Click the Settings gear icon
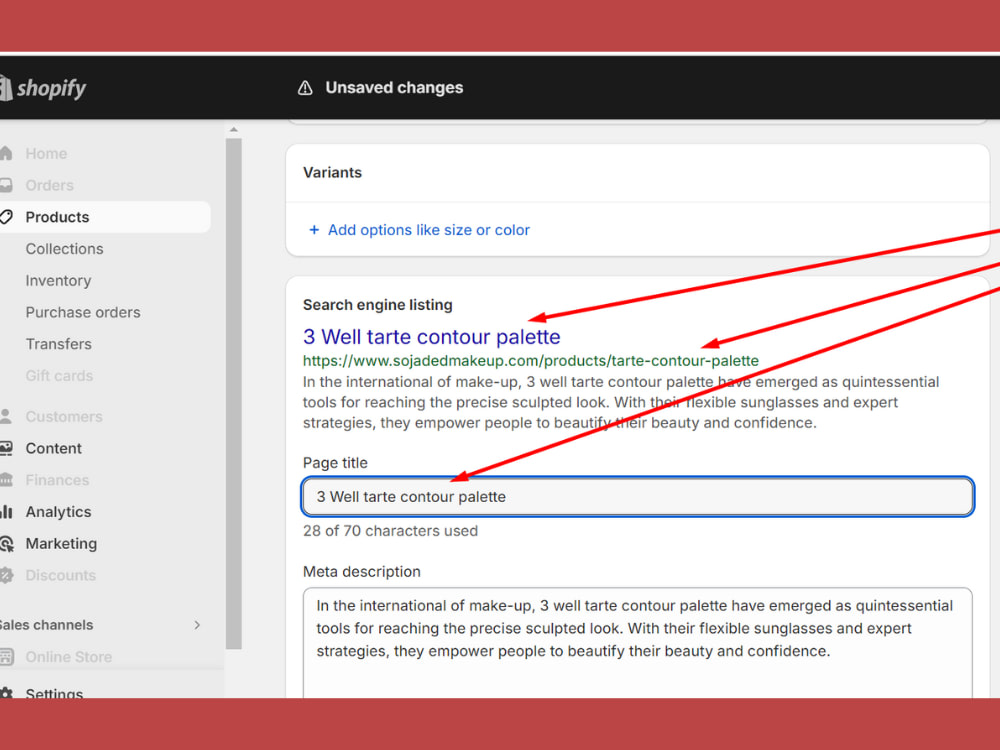1000x750 pixels. pos(6,693)
